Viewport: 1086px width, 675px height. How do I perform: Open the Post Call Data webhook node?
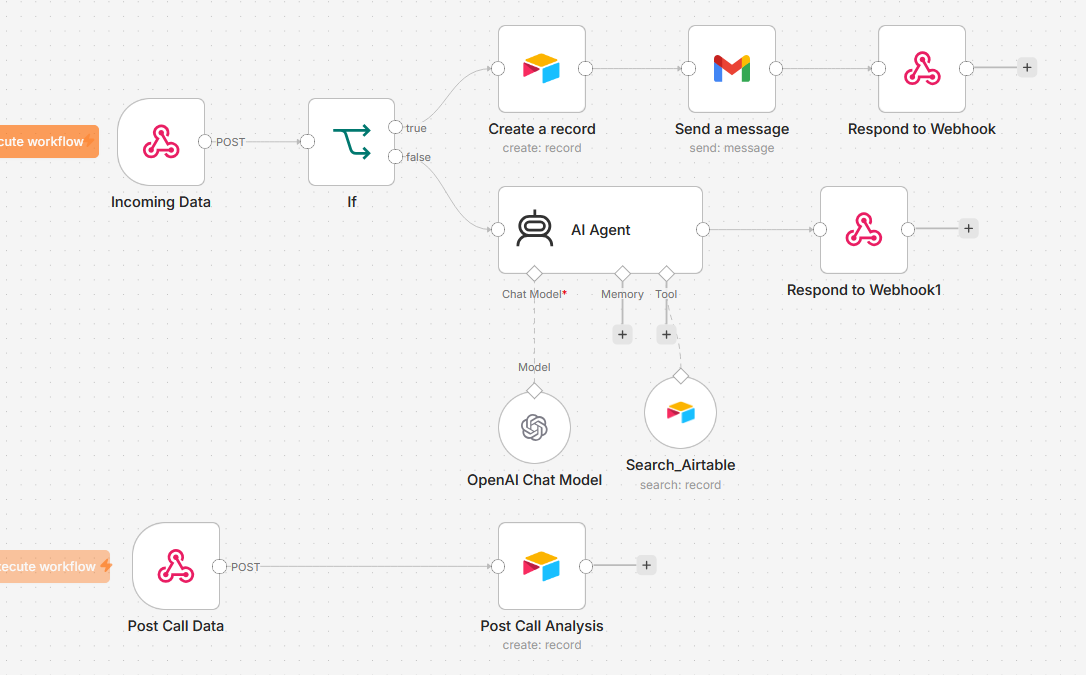click(176, 566)
